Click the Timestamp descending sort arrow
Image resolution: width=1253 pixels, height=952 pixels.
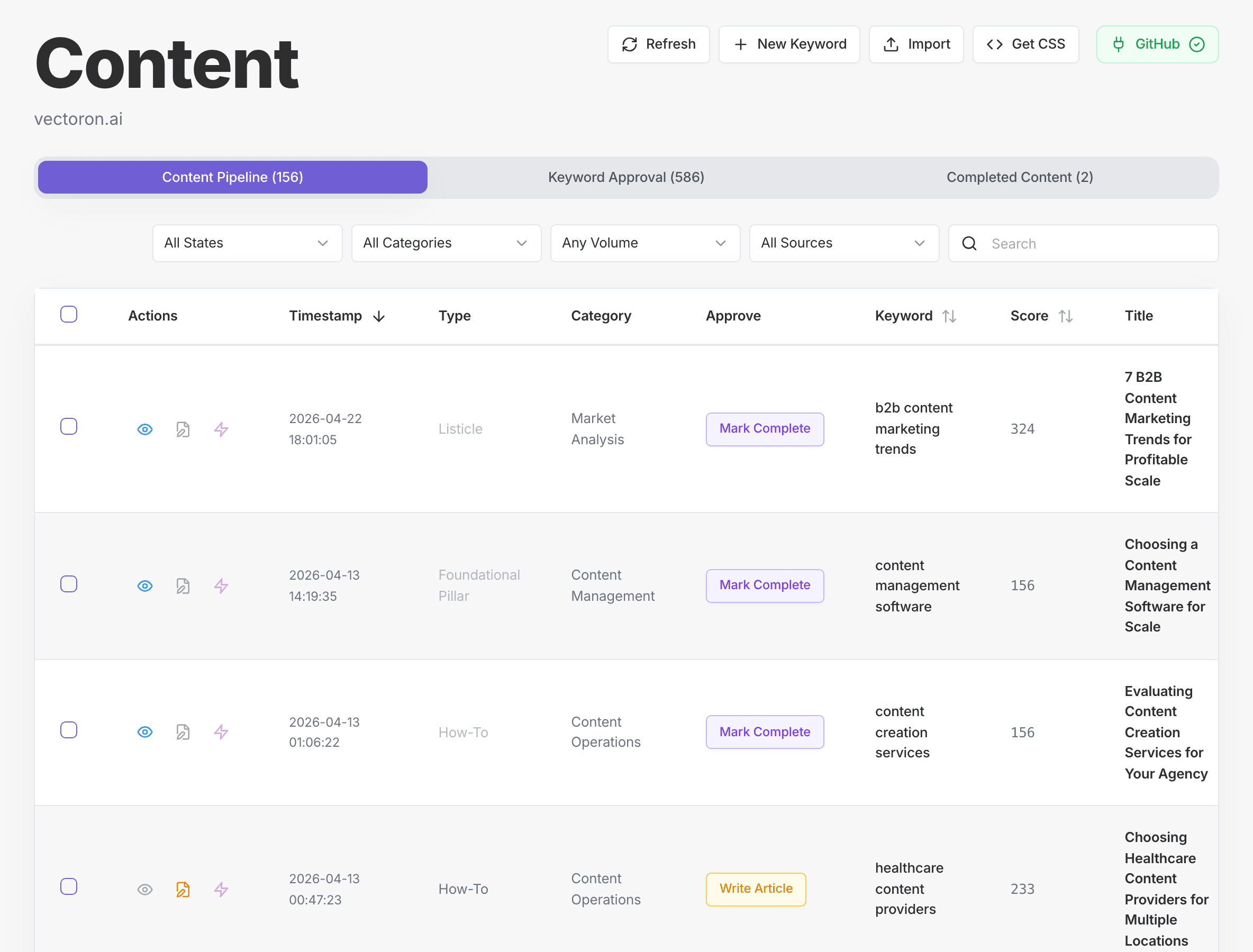click(x=379, y=316)
